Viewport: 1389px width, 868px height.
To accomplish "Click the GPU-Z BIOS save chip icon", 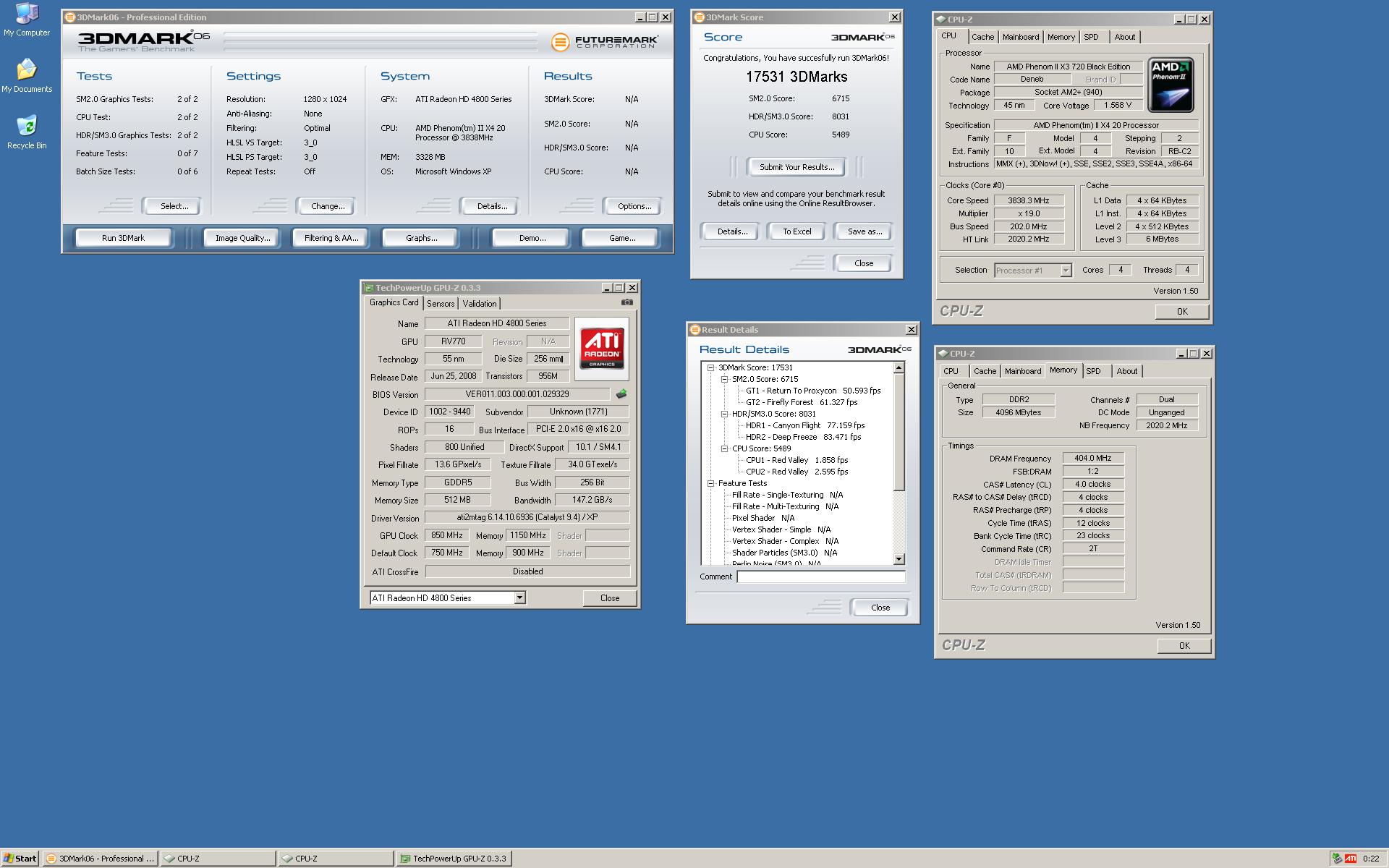I will (x=621, y=394).
